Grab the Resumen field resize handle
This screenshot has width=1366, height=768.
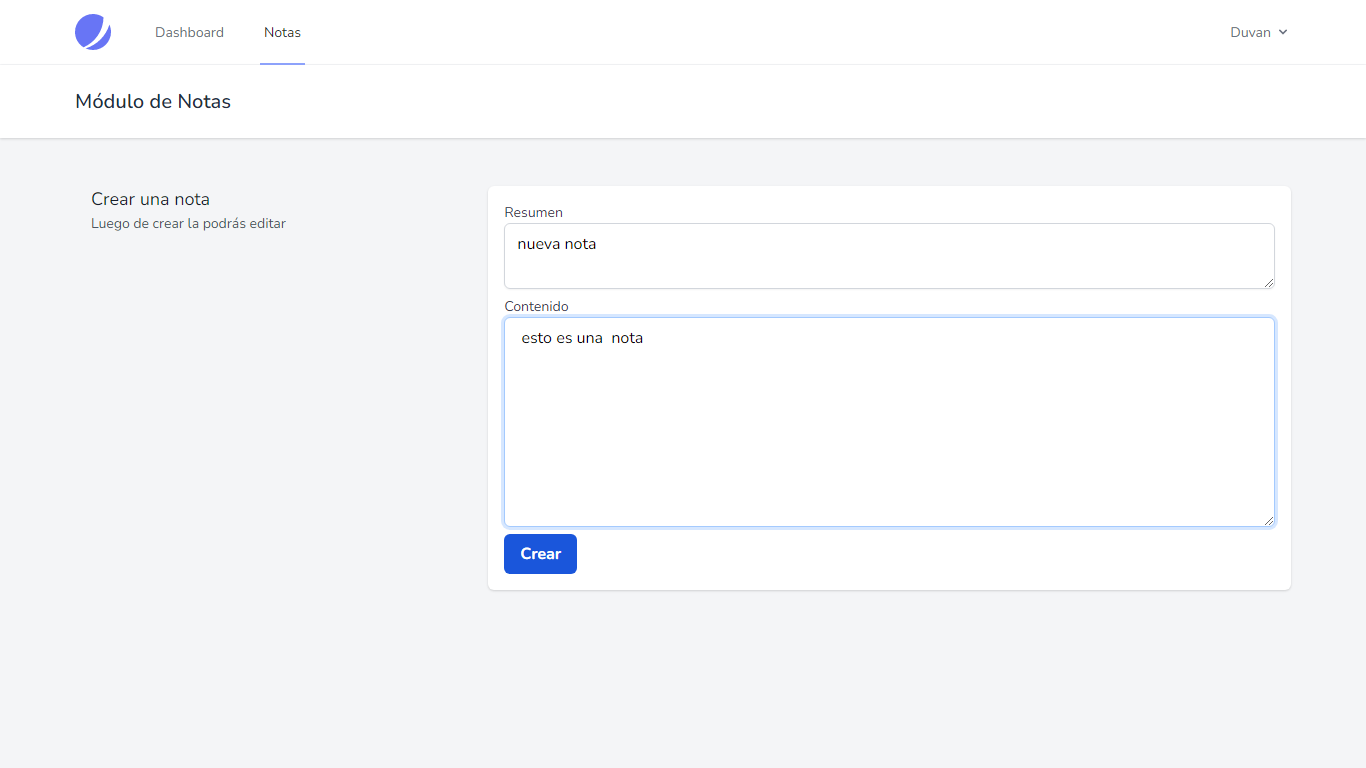click(x=1269, y=283)
